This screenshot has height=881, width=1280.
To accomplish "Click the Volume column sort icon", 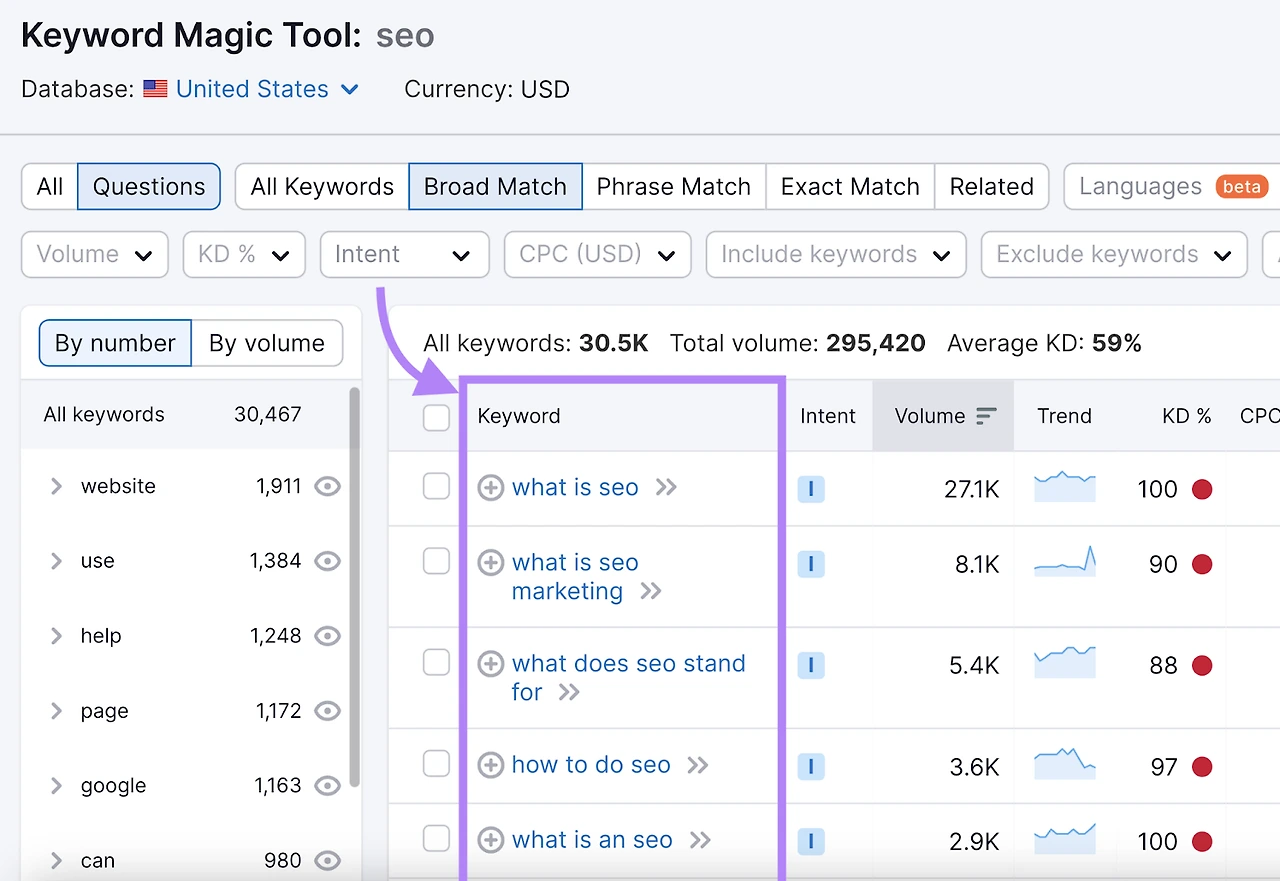I will (986, 416).
